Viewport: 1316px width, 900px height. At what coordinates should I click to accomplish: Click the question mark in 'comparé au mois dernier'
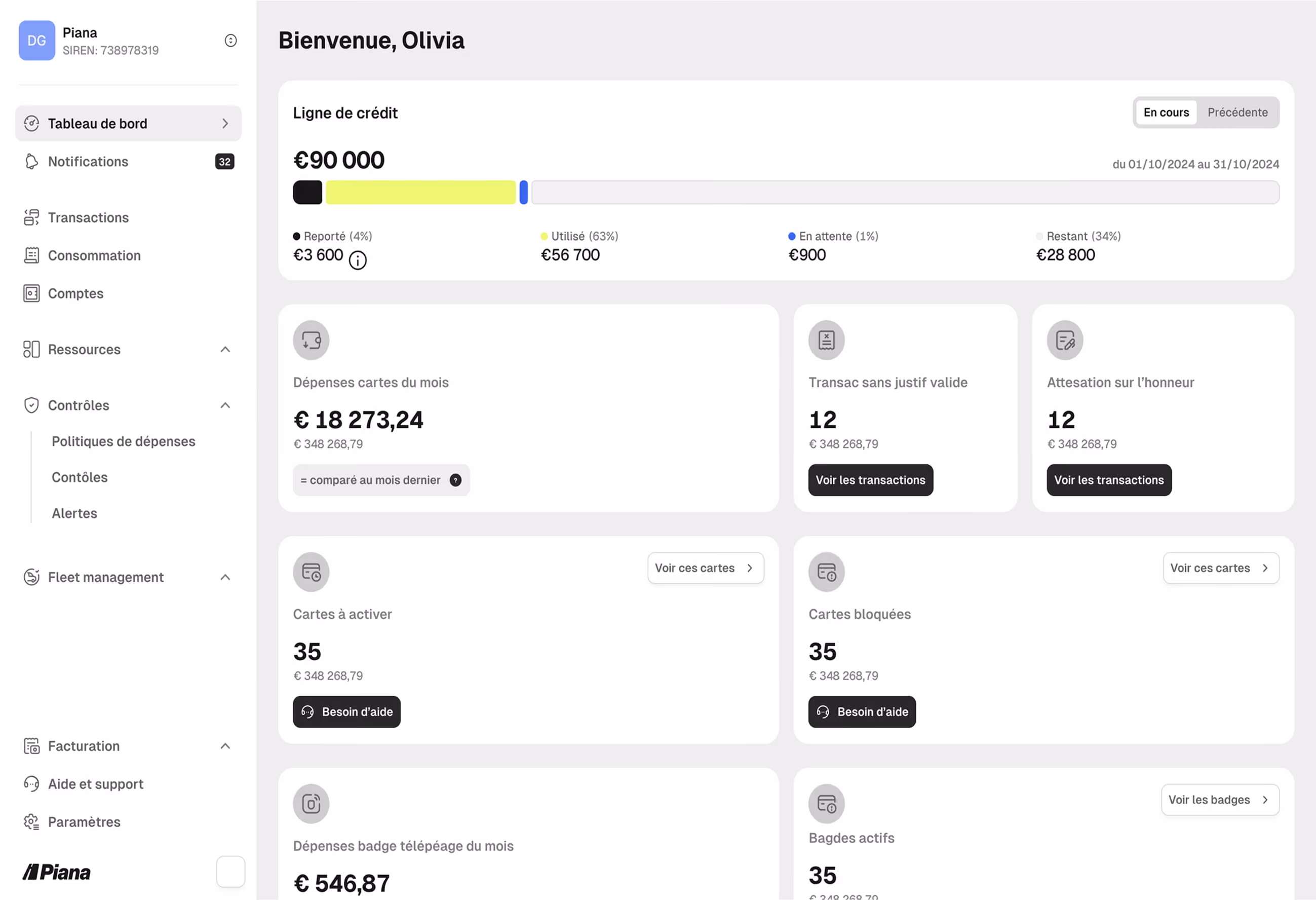tap(455, 480)
